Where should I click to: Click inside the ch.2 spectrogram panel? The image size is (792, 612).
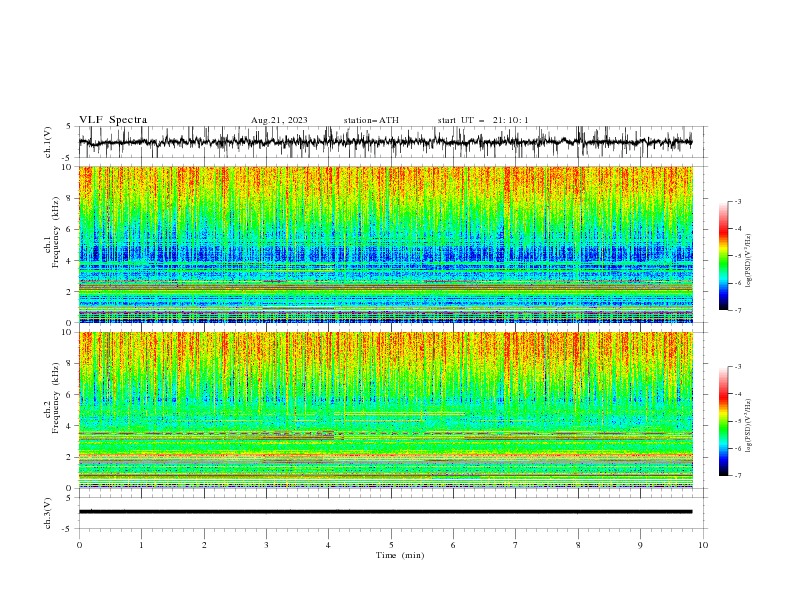[385, 410]
